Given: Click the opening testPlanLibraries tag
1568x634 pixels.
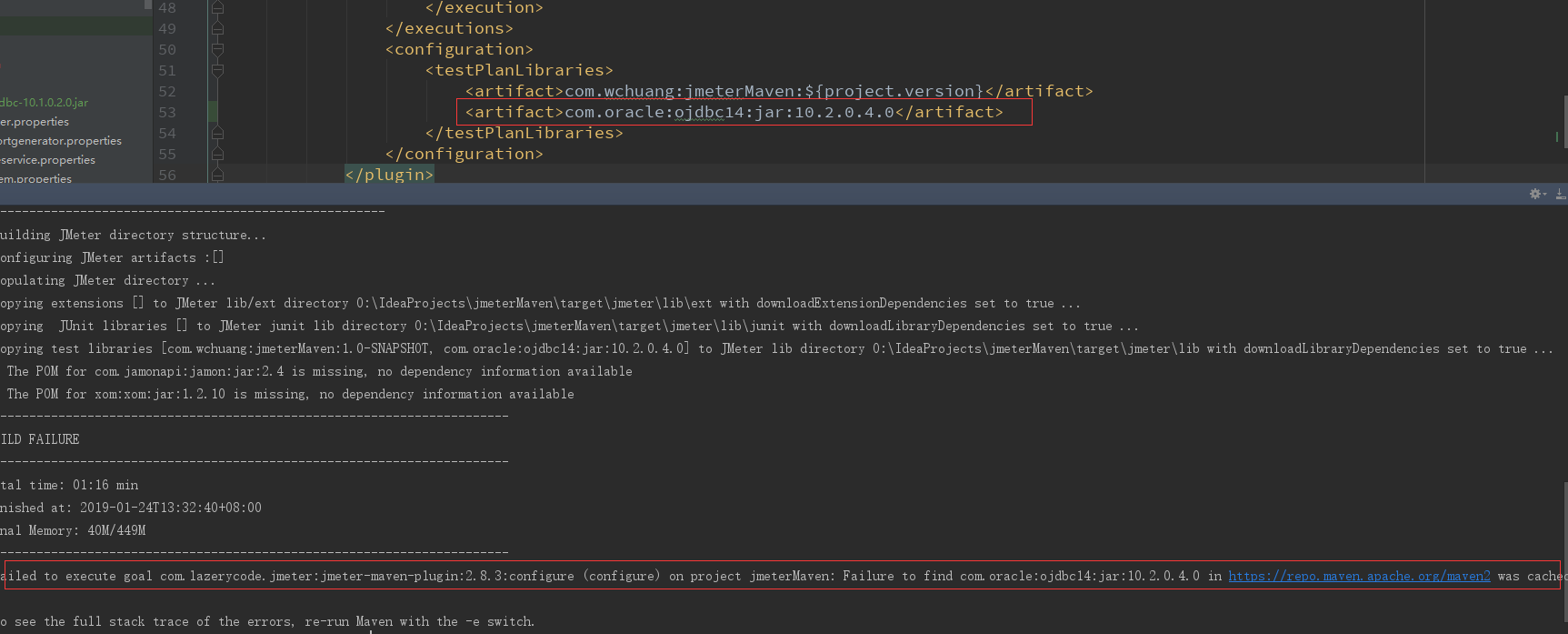Looking at the screenshot, I should pyautogui.click(x=519, y=71).
